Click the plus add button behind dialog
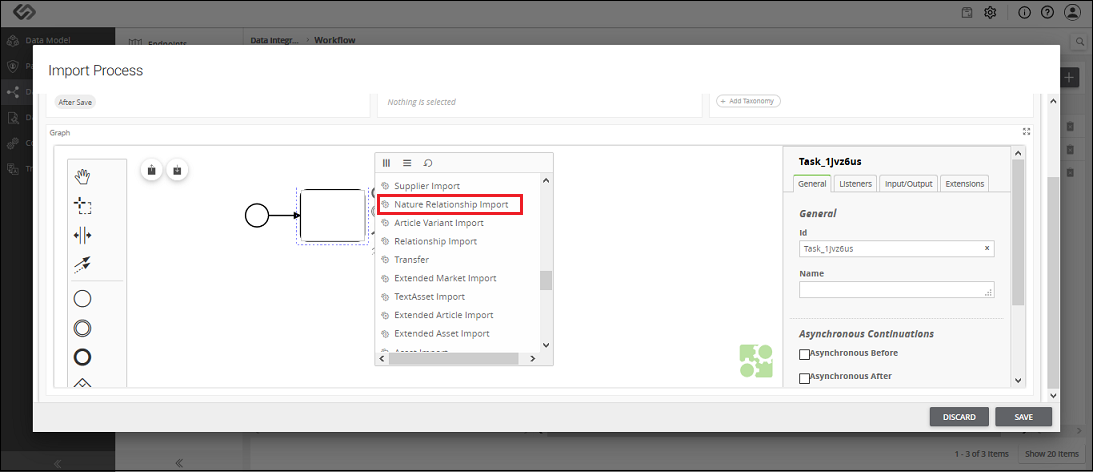 pos(1070,77)
